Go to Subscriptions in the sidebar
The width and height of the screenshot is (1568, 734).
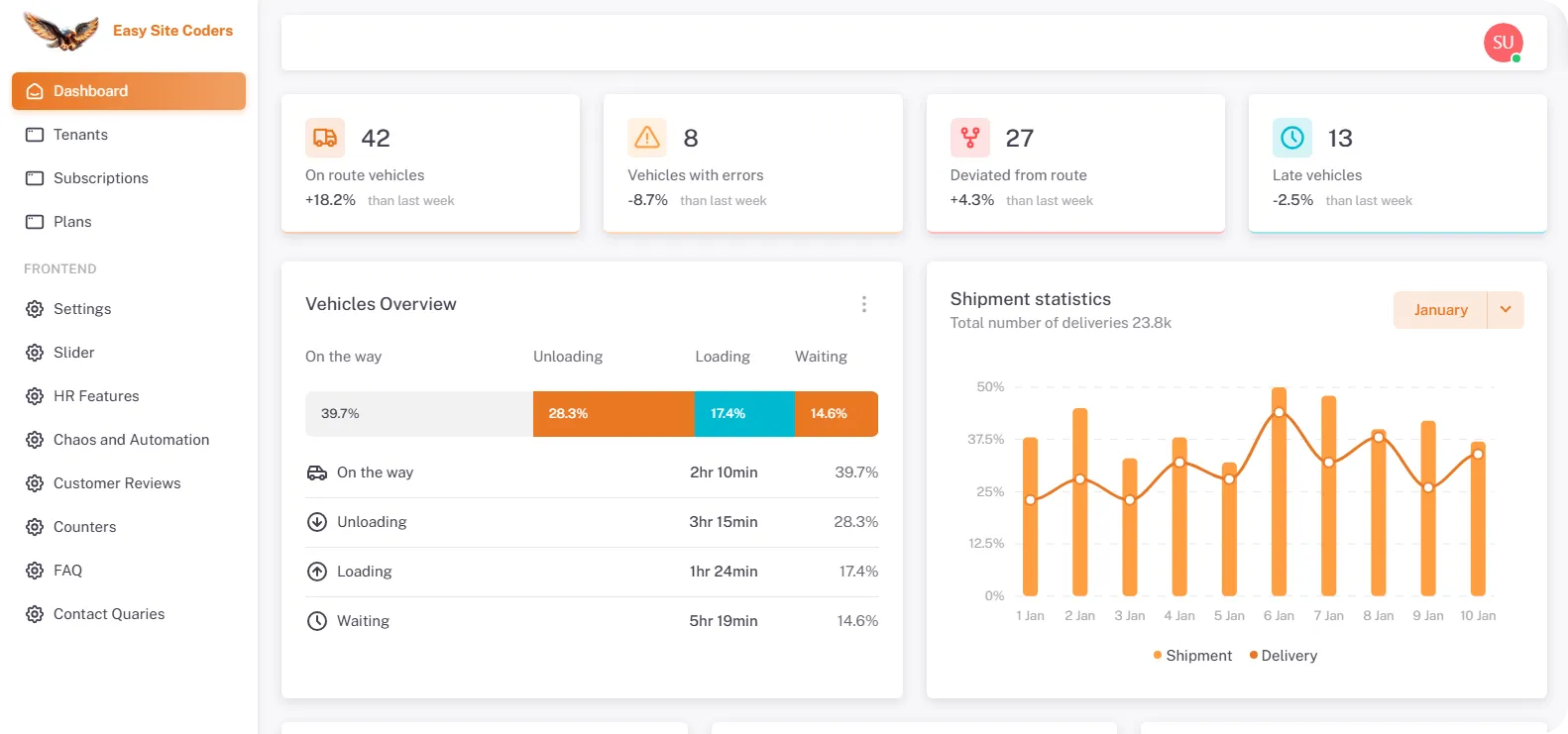(x=100, y=178)
